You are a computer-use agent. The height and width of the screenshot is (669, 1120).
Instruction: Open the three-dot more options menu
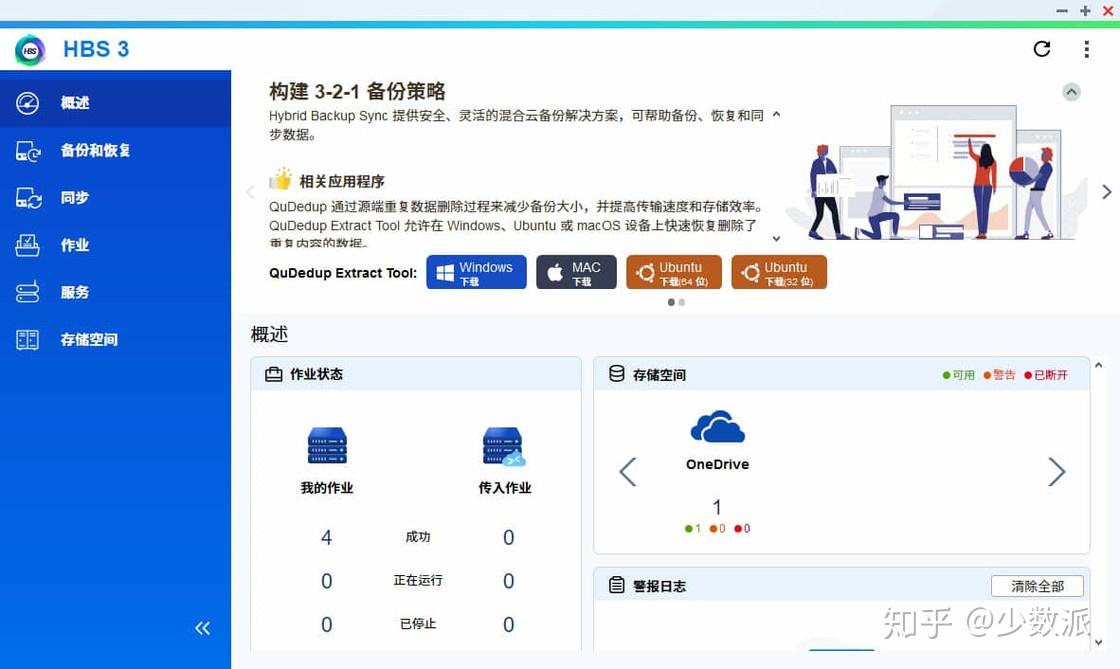tap(1086, 49)
